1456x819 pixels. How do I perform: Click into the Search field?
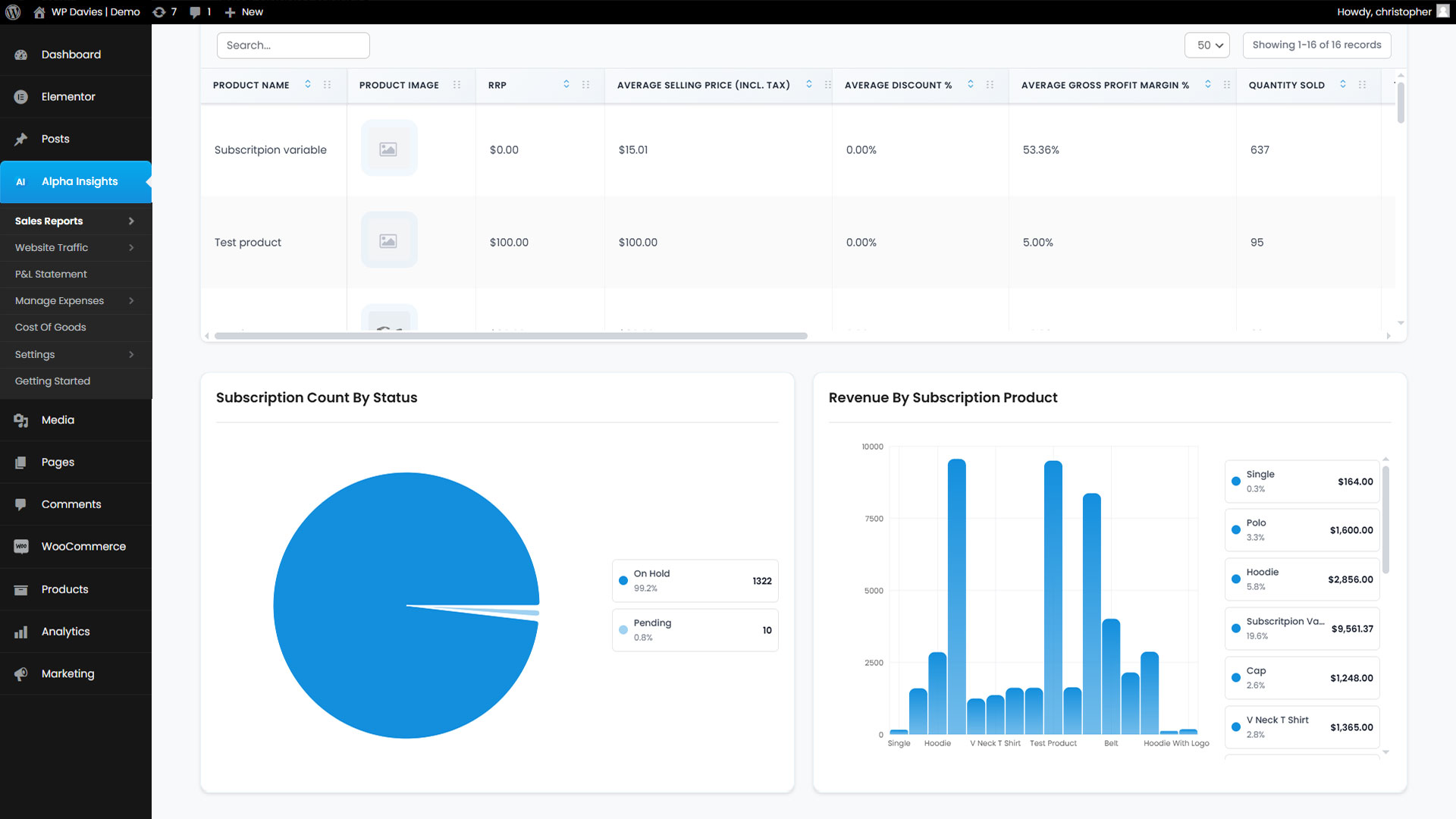293,45
